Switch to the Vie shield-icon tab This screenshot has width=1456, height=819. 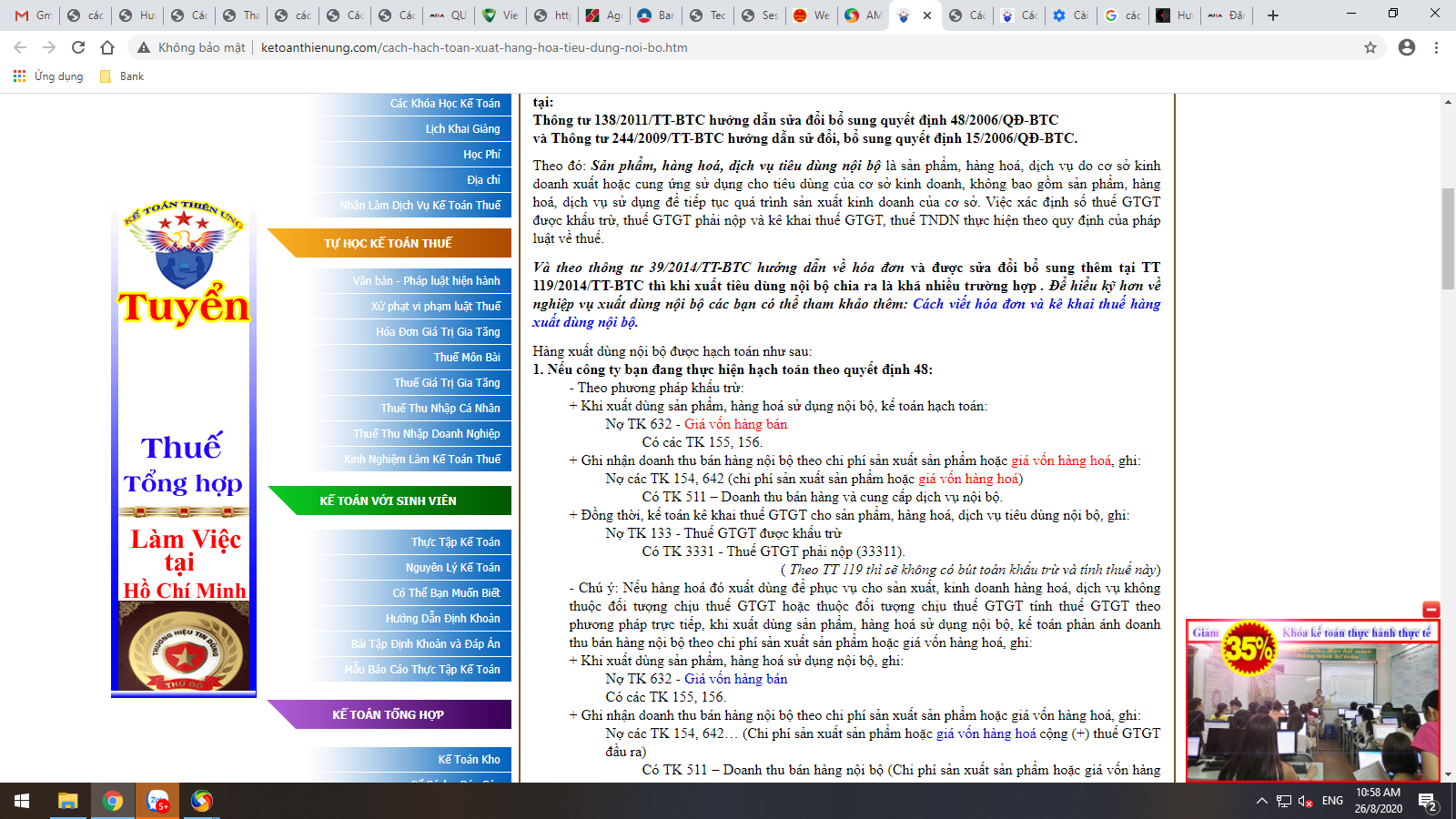[500, 15]
